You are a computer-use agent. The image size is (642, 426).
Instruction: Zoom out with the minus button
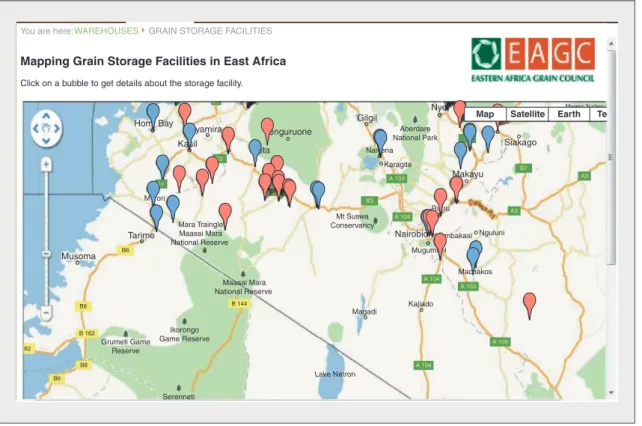(x=46, y=314)
